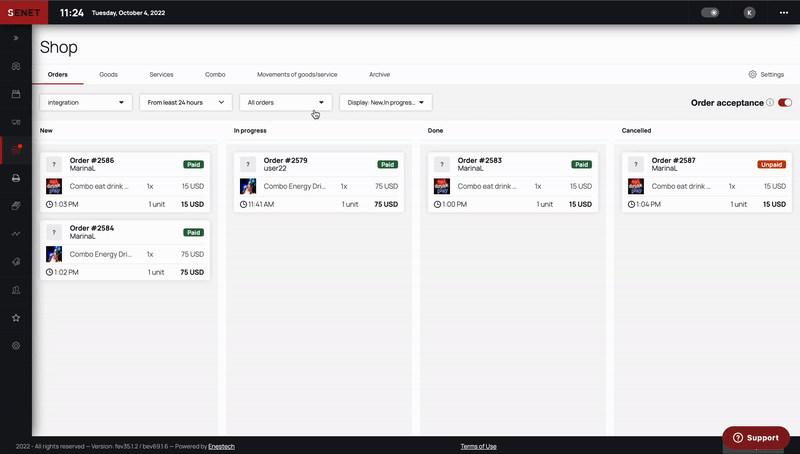This screenshot has width=800, height=454.
Task: Click the Paid badge on Order #2583
Action: 581,164
